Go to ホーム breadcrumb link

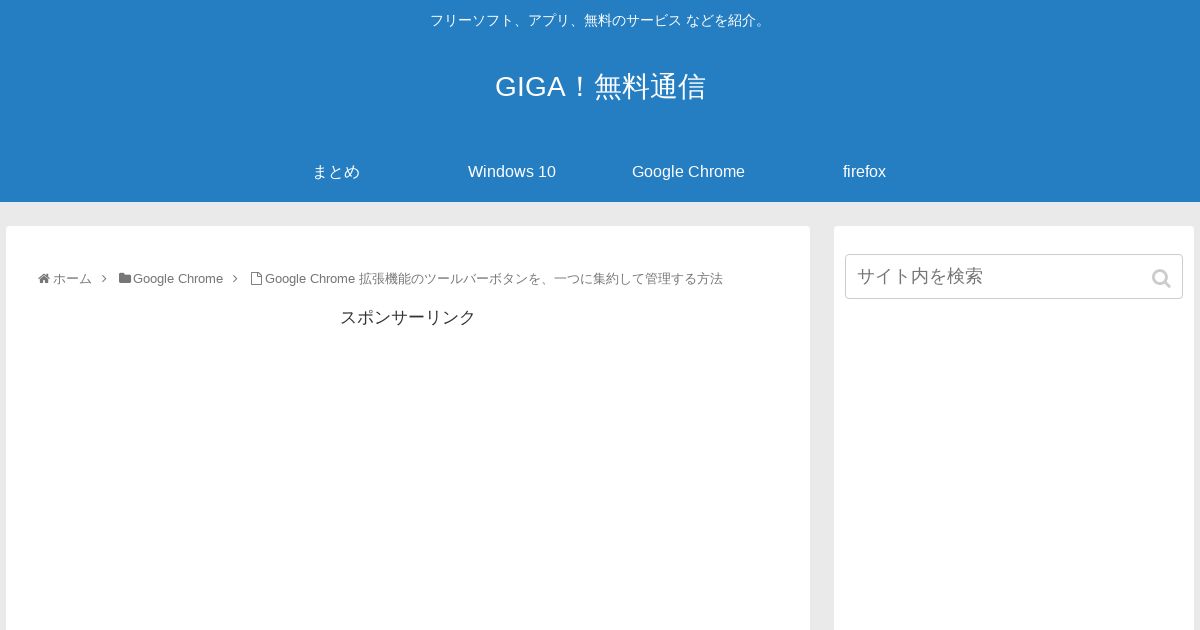click(72, 279)
